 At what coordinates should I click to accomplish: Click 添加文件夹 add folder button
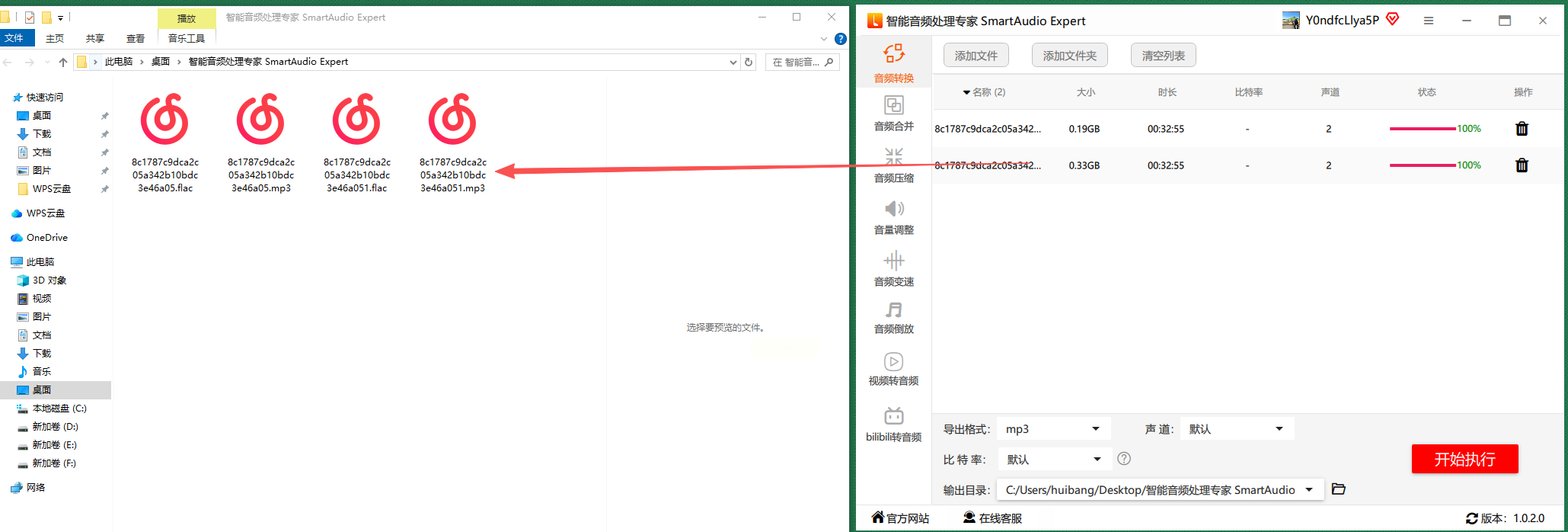1069,56
